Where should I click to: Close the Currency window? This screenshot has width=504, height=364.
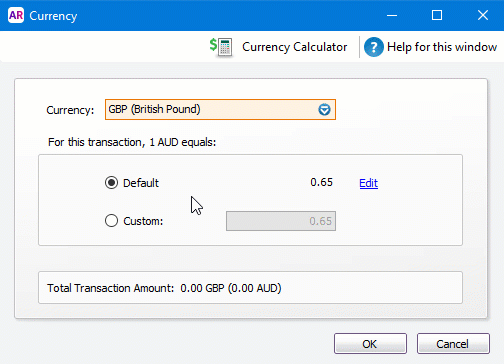click(x=483, y=15)
